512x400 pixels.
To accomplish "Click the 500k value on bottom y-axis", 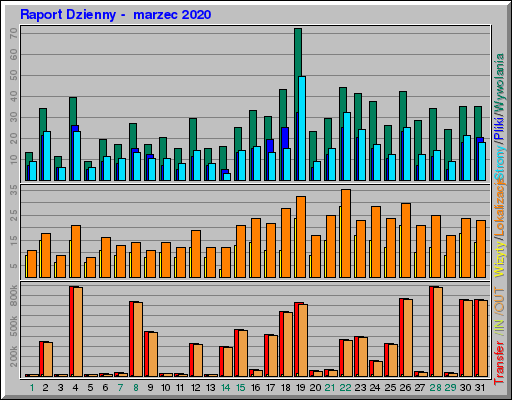I will point(14,326).
